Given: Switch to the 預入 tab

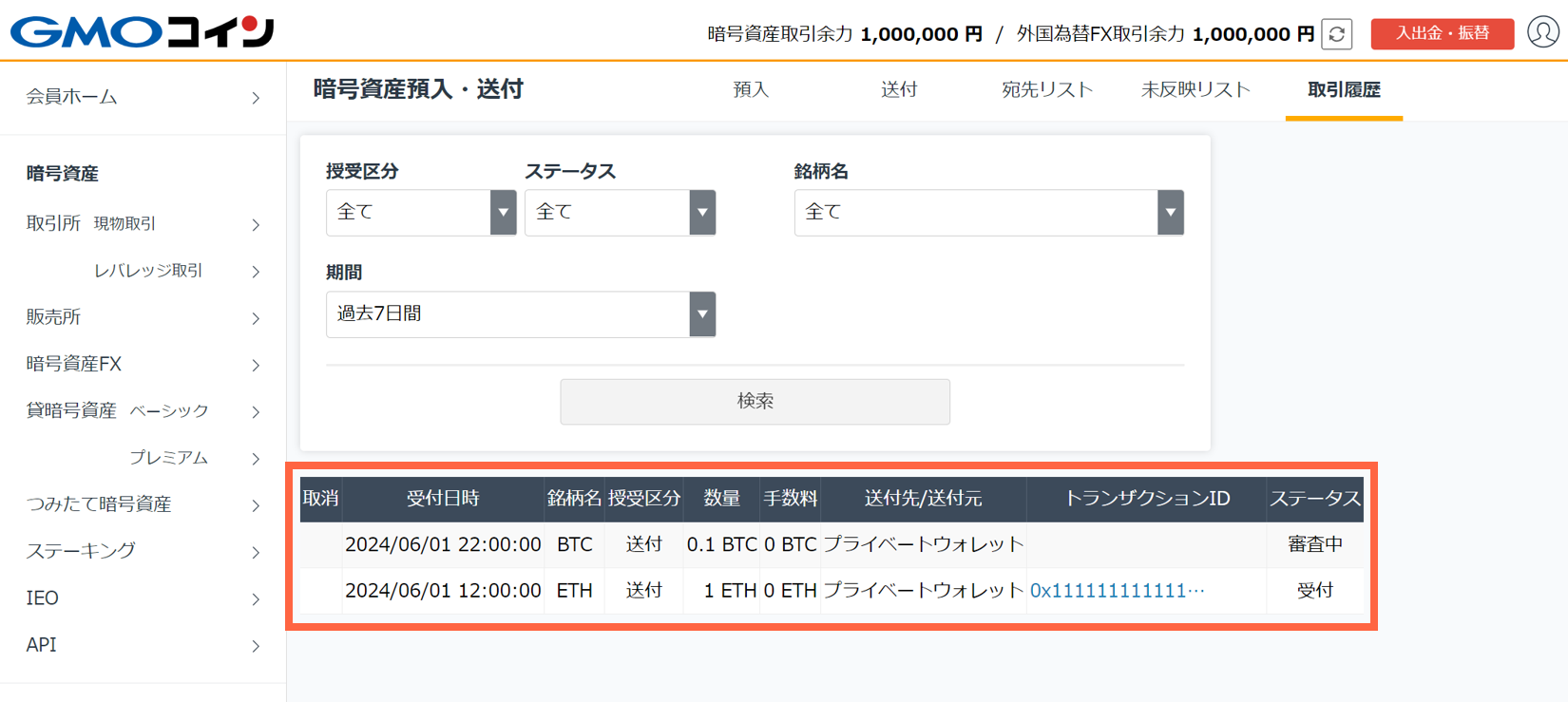Looking at the screenshot, I should (751, 90).
